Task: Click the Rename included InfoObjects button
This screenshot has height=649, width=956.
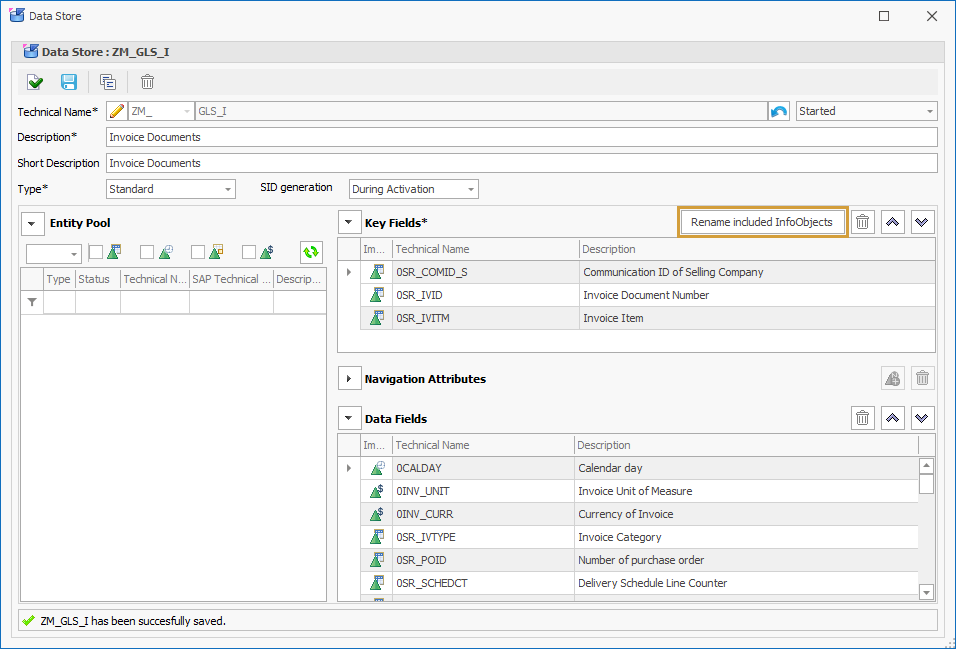Action: click(762, 221)
